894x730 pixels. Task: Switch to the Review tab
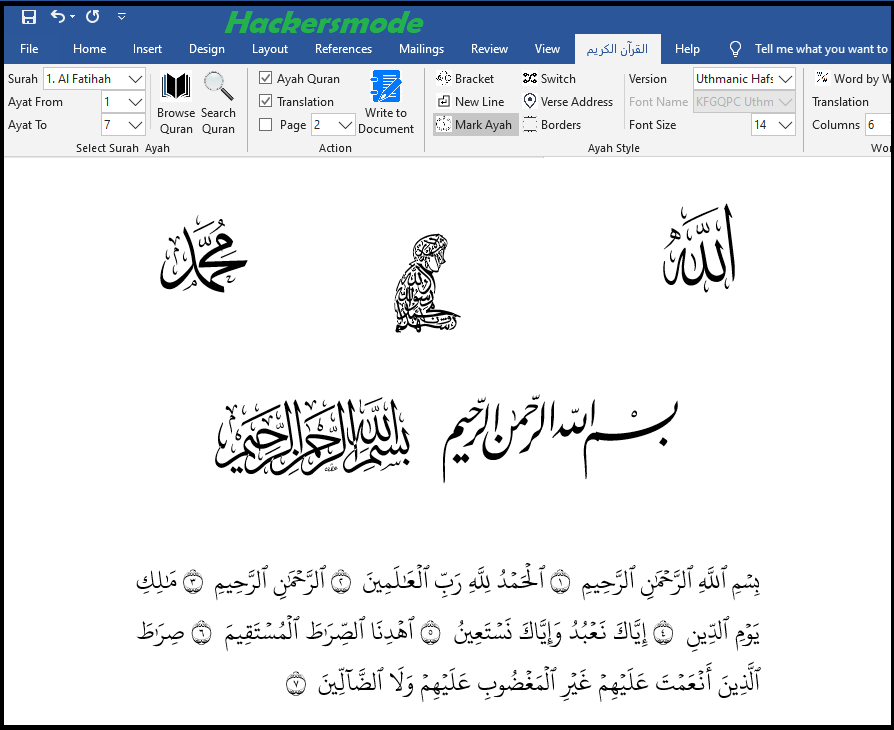[x=489, y=49]
